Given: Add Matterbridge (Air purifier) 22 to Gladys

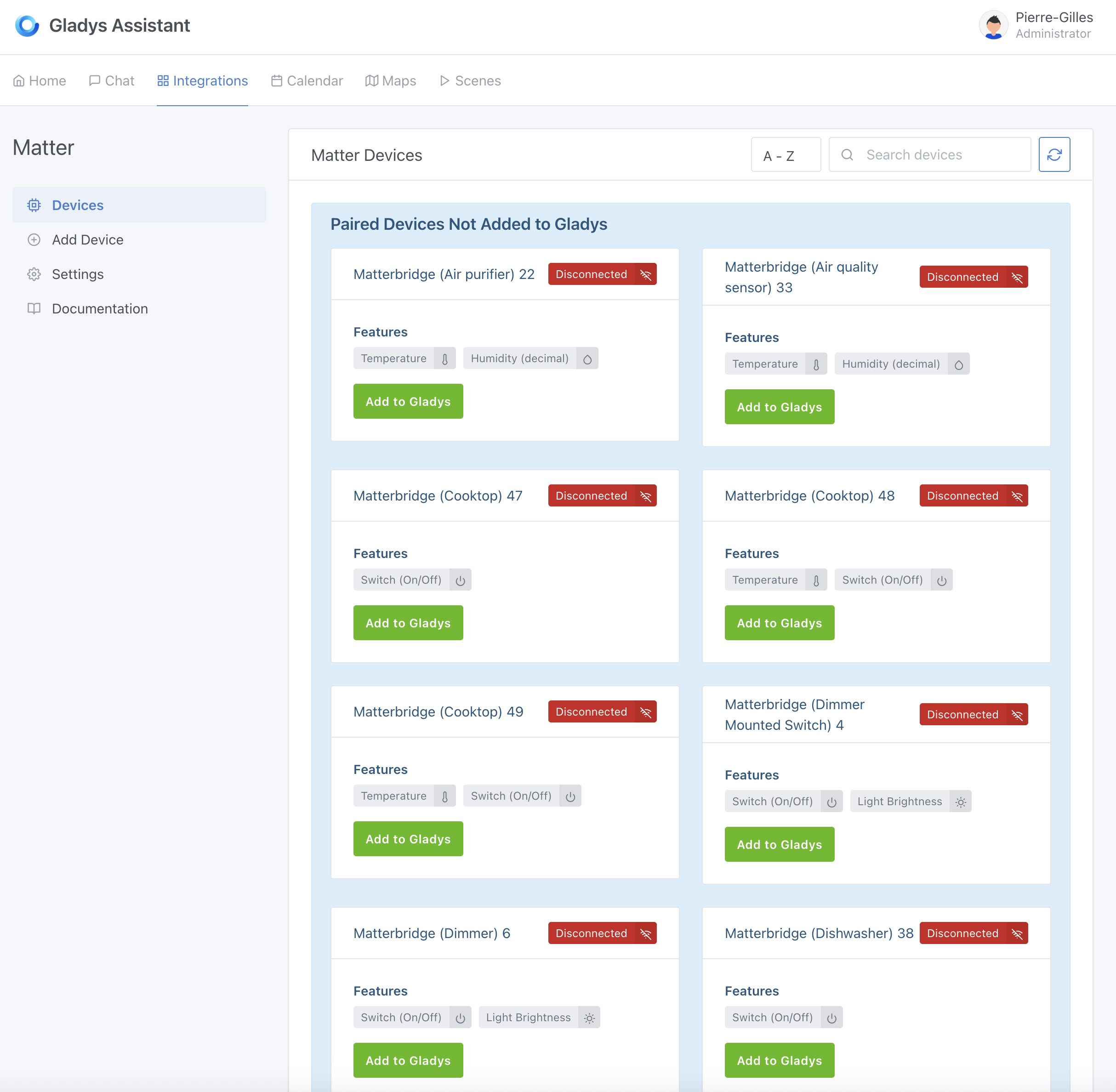Looking at the screenshot, I should tap(408, 402).
